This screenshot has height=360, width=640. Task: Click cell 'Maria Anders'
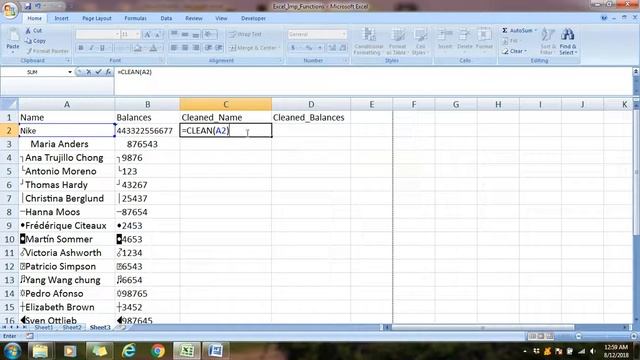point(67,144)
